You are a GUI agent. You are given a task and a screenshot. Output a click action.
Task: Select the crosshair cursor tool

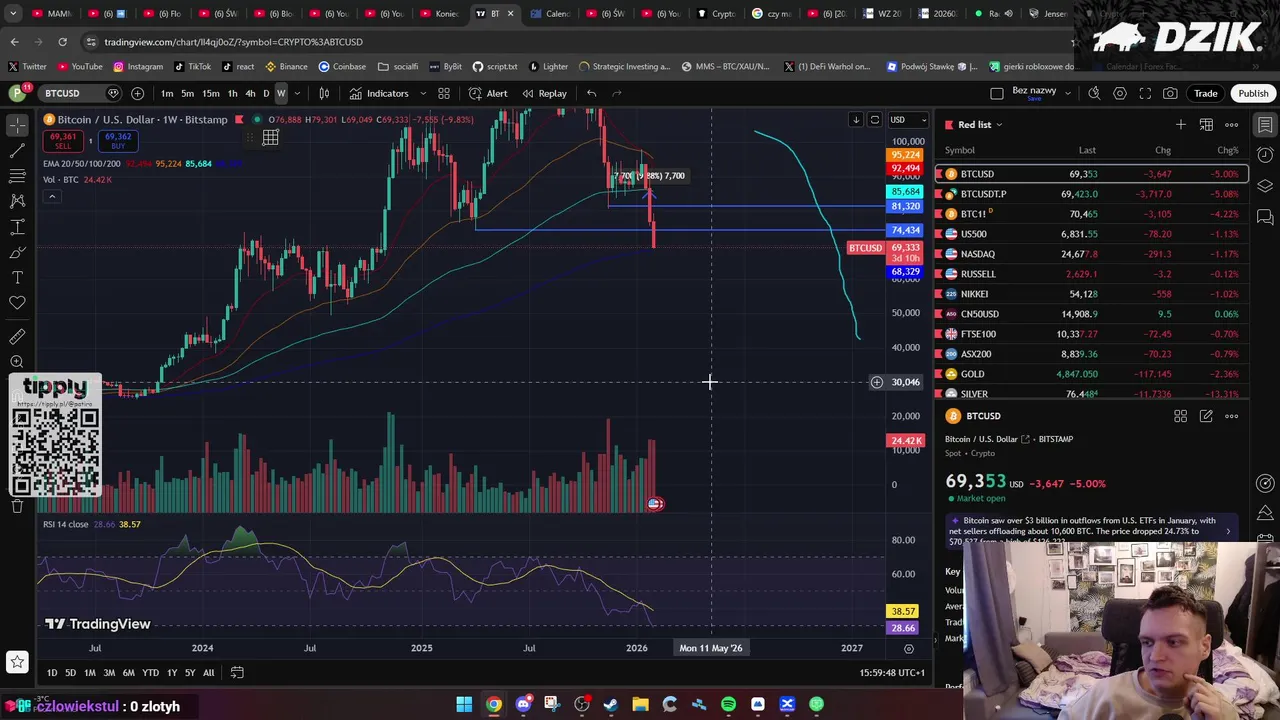click(x=17, y=125)
